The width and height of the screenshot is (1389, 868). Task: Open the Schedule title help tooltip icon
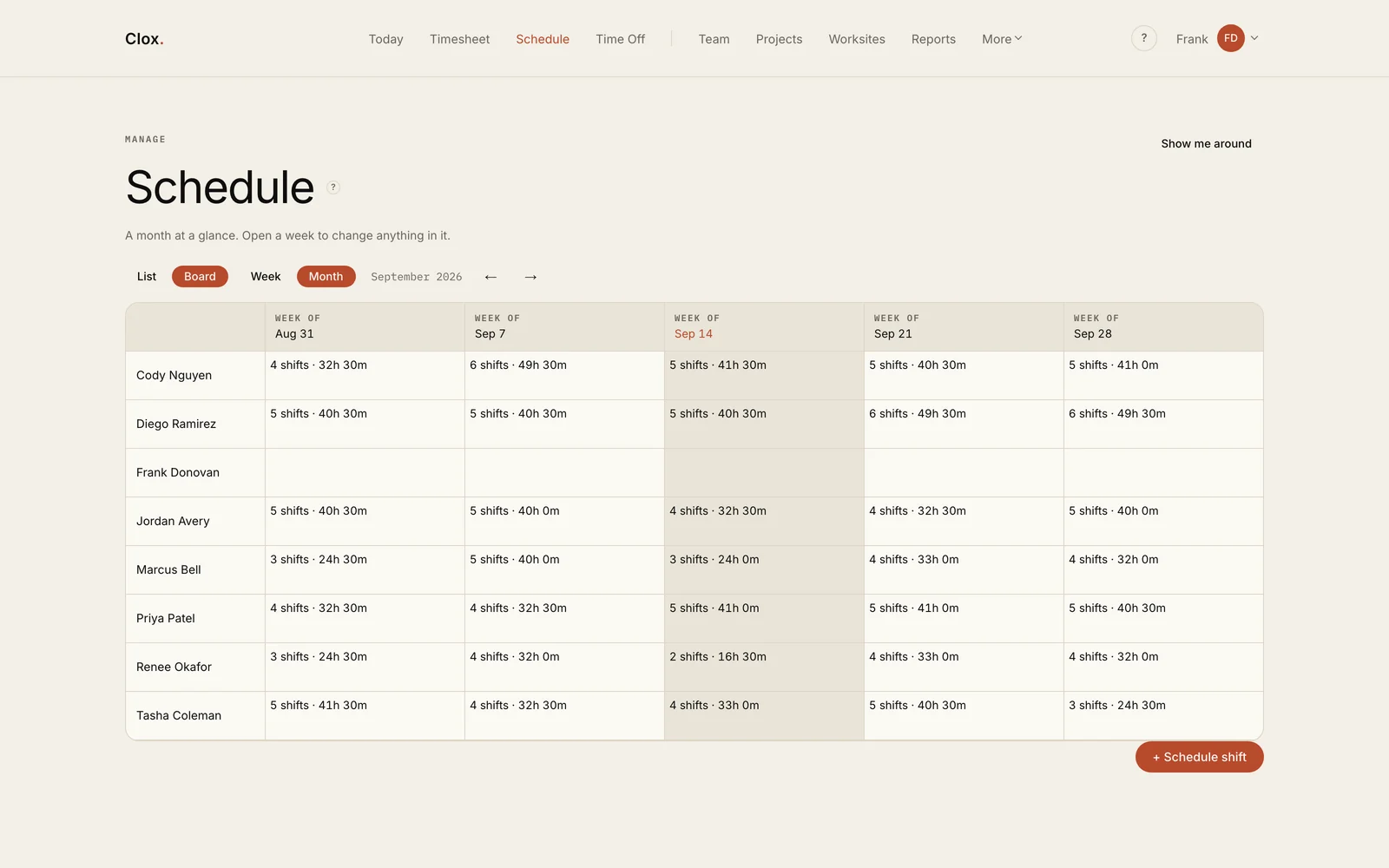click(333, 187)
